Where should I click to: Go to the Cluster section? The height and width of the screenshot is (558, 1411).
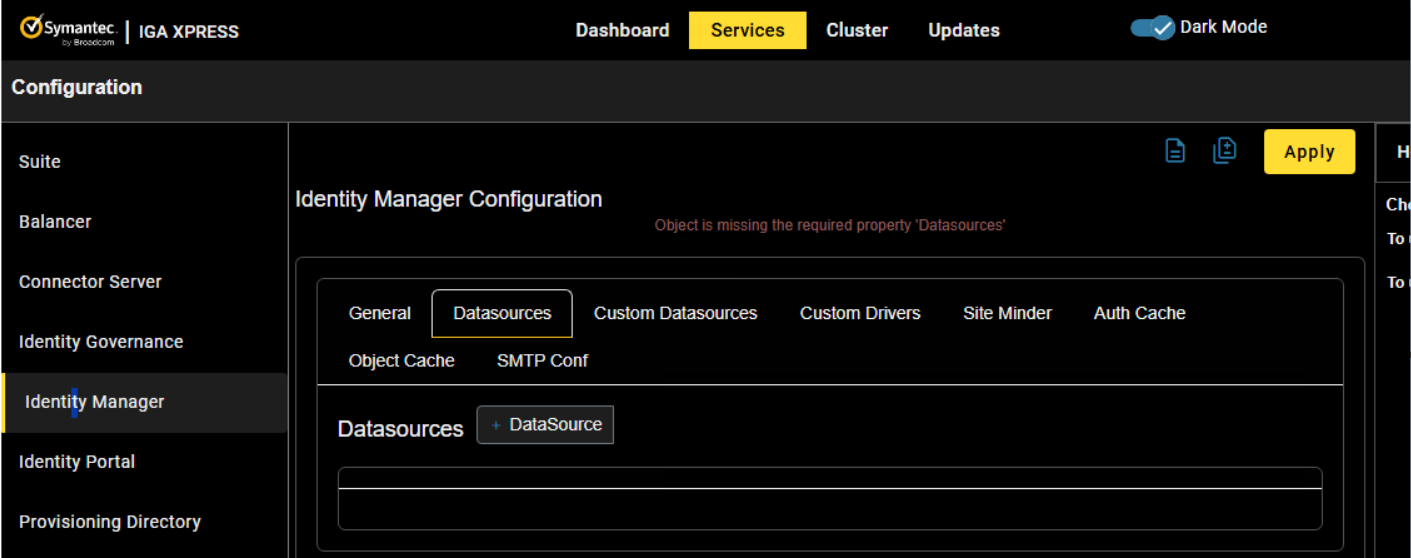(x=857, y=30)
